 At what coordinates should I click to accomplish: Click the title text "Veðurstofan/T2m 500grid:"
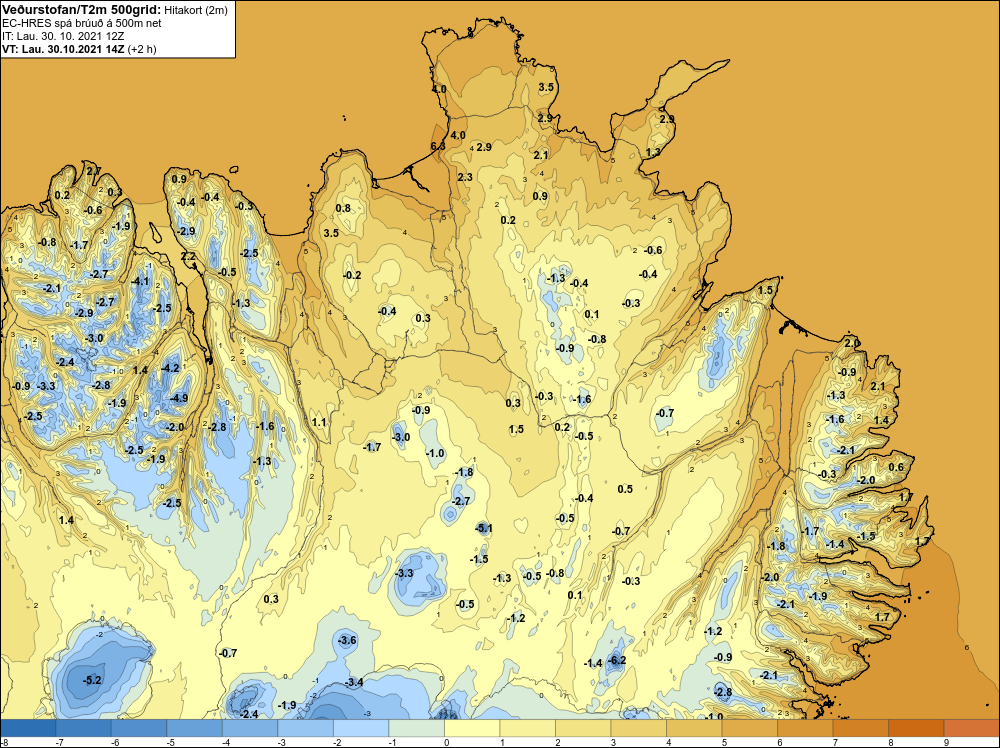click(81, 10)
